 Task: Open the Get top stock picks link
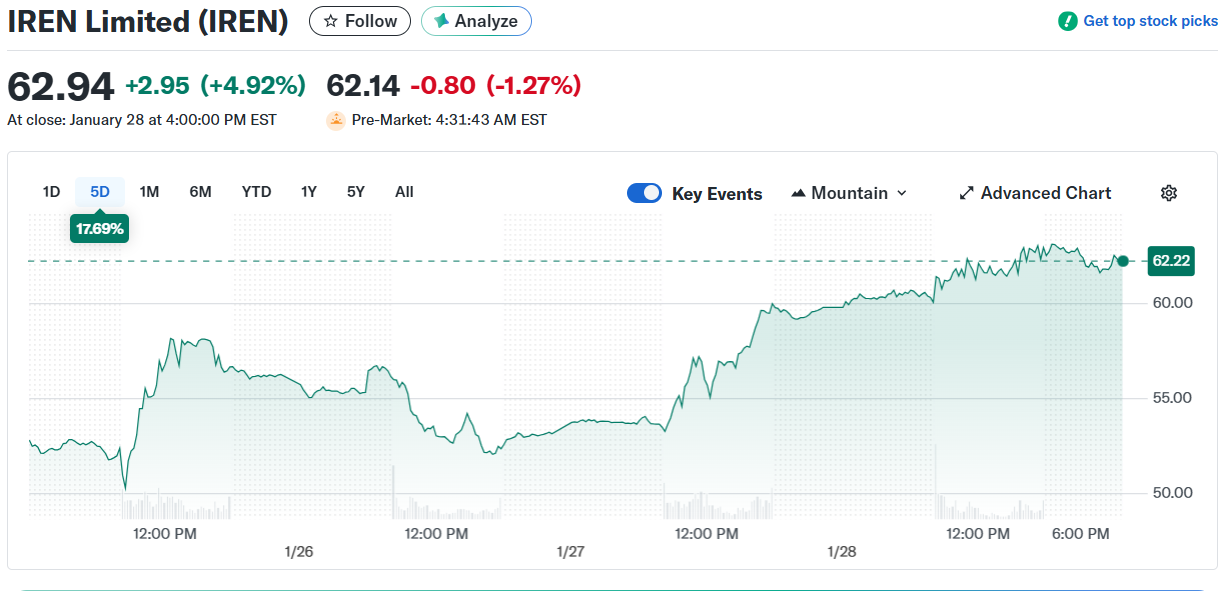click(1150, 21)
